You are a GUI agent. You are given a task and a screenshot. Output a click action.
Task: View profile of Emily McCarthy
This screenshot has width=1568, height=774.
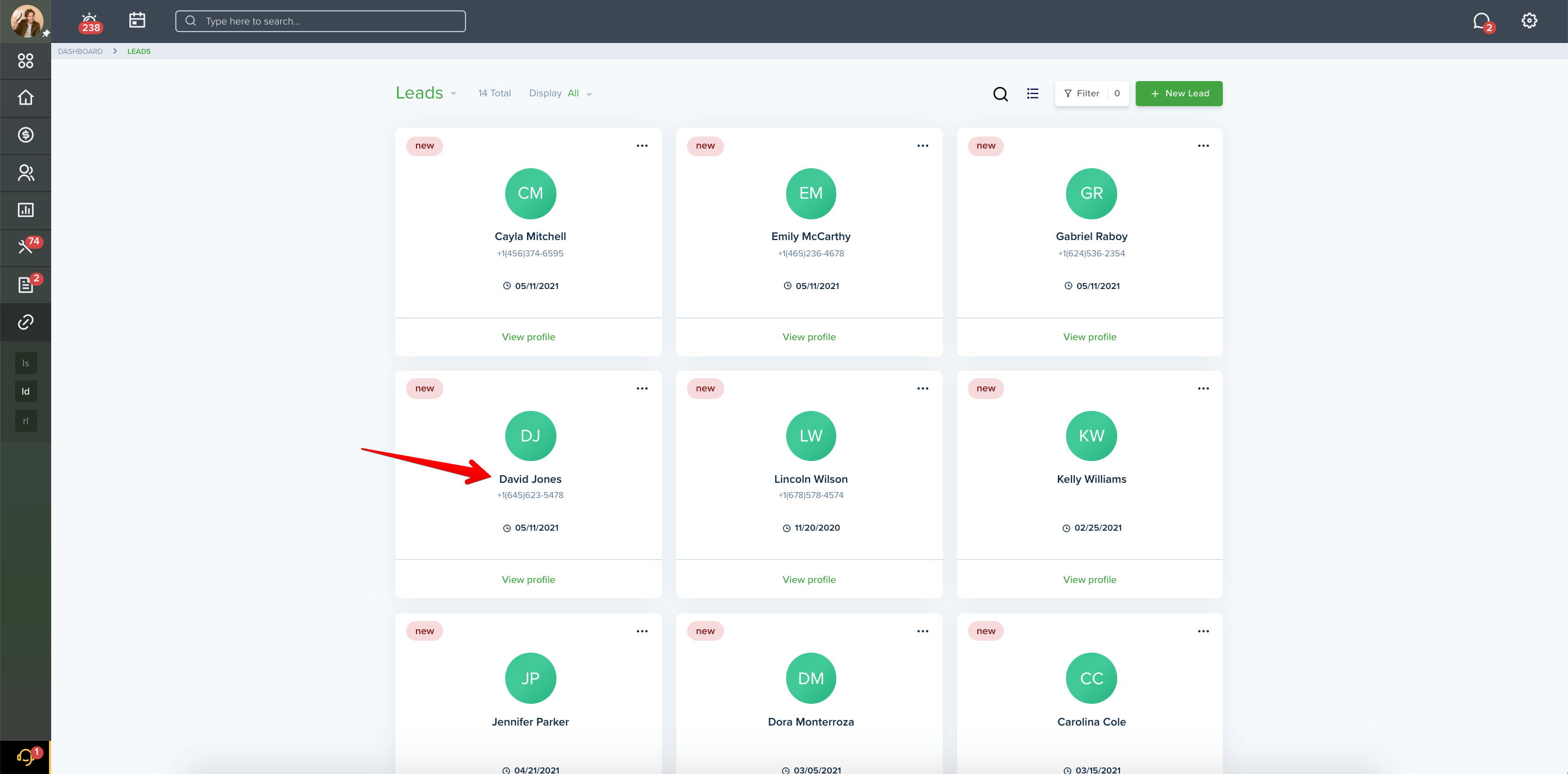[808, 337]
